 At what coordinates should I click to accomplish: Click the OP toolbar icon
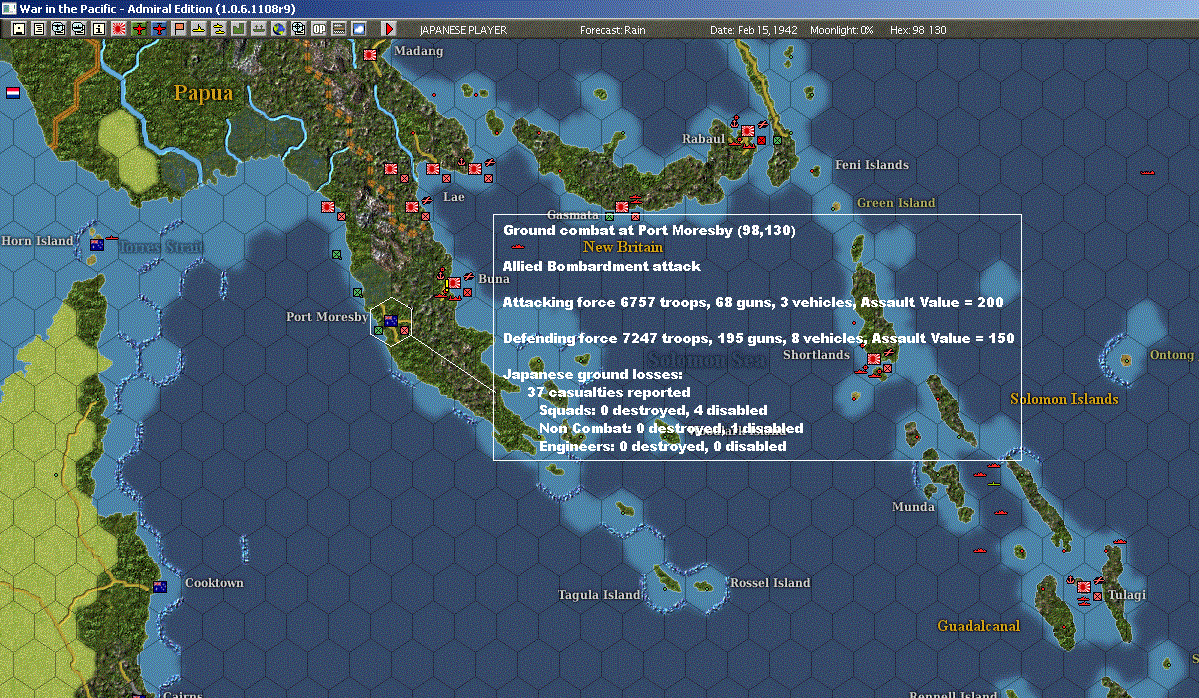(x=319, y=29)
